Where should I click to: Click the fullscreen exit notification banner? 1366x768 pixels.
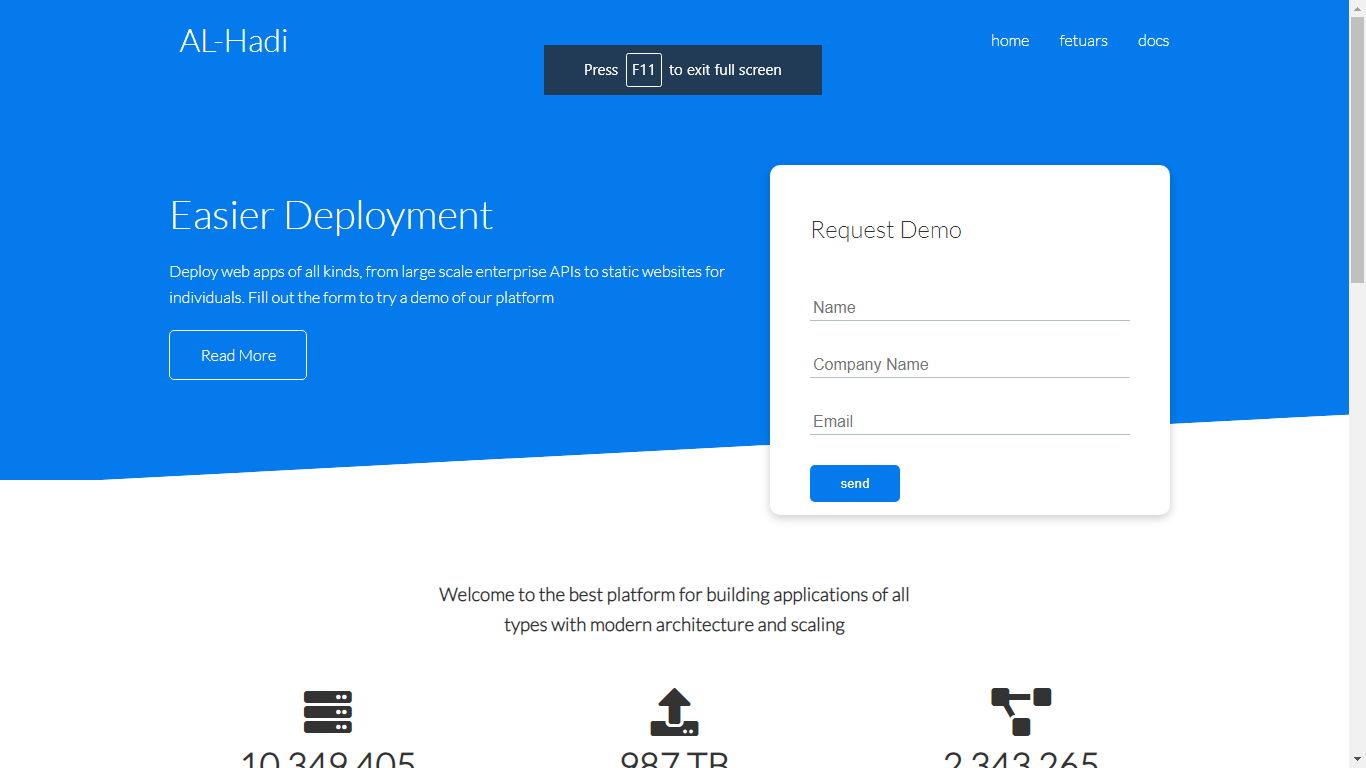[683, 70]
